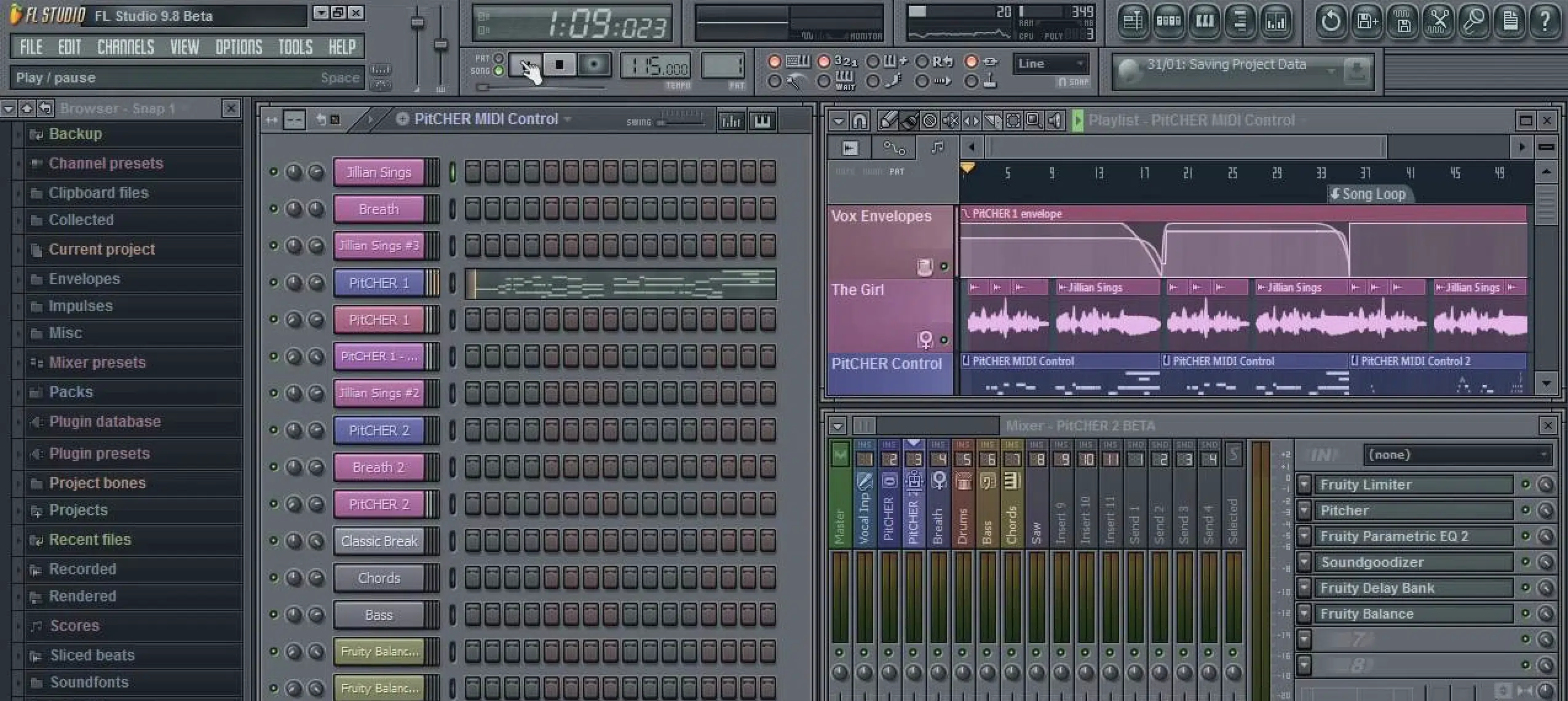Toggle the browser panel toolbar button
Viewport: 1568px width, 701px height.
click(x=1240, y=22)
